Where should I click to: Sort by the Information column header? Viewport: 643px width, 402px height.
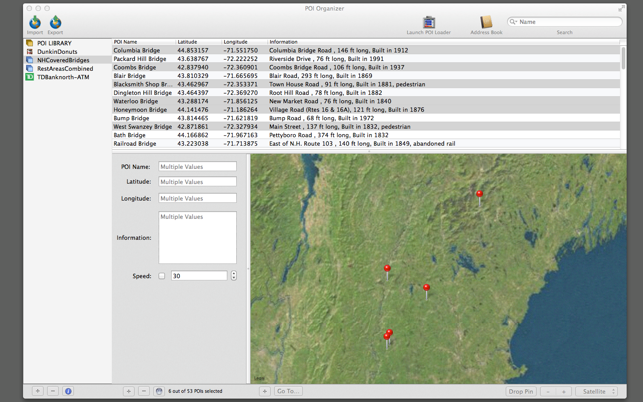tap(443, 42)
